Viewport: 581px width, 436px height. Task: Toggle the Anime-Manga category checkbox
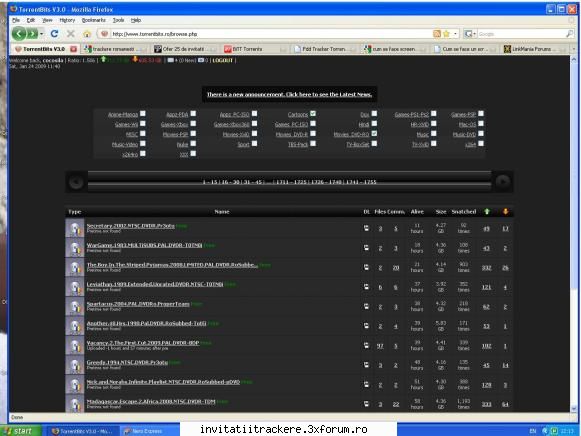coord(143,114)
